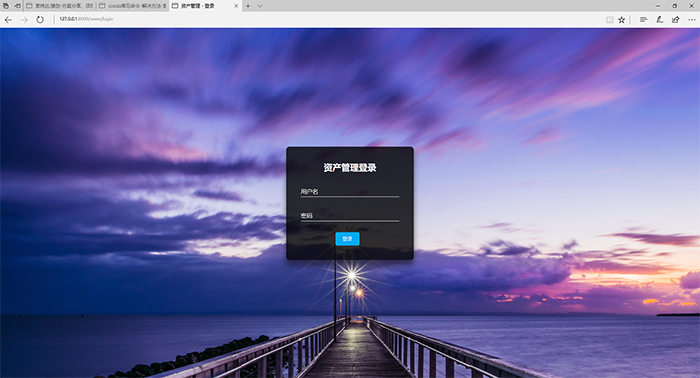Focus the 用户名 input field
The width and height of the screenshot is (700, 378).
coord(350,191)
